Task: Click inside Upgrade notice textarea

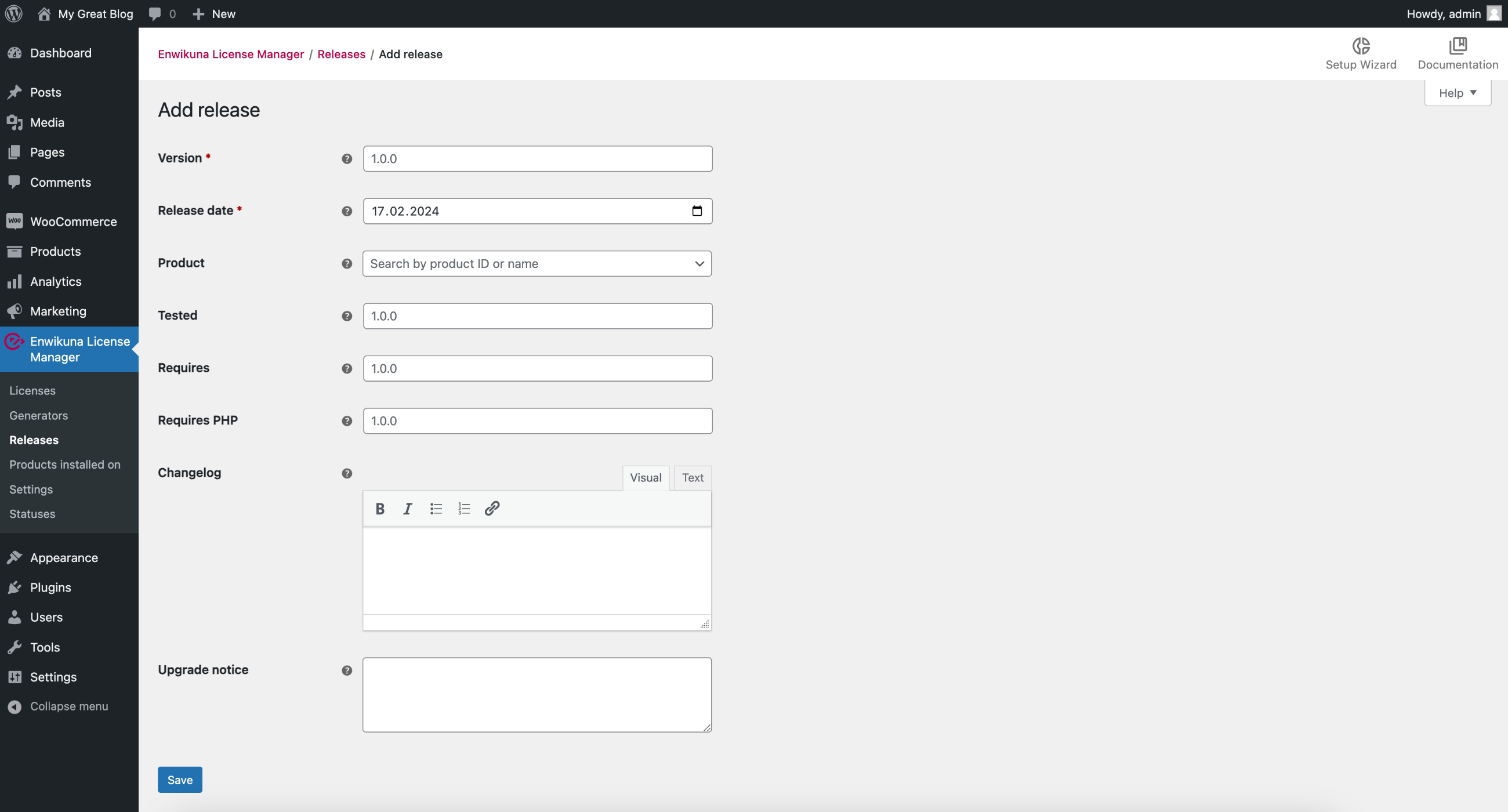Action: (537, 695)
